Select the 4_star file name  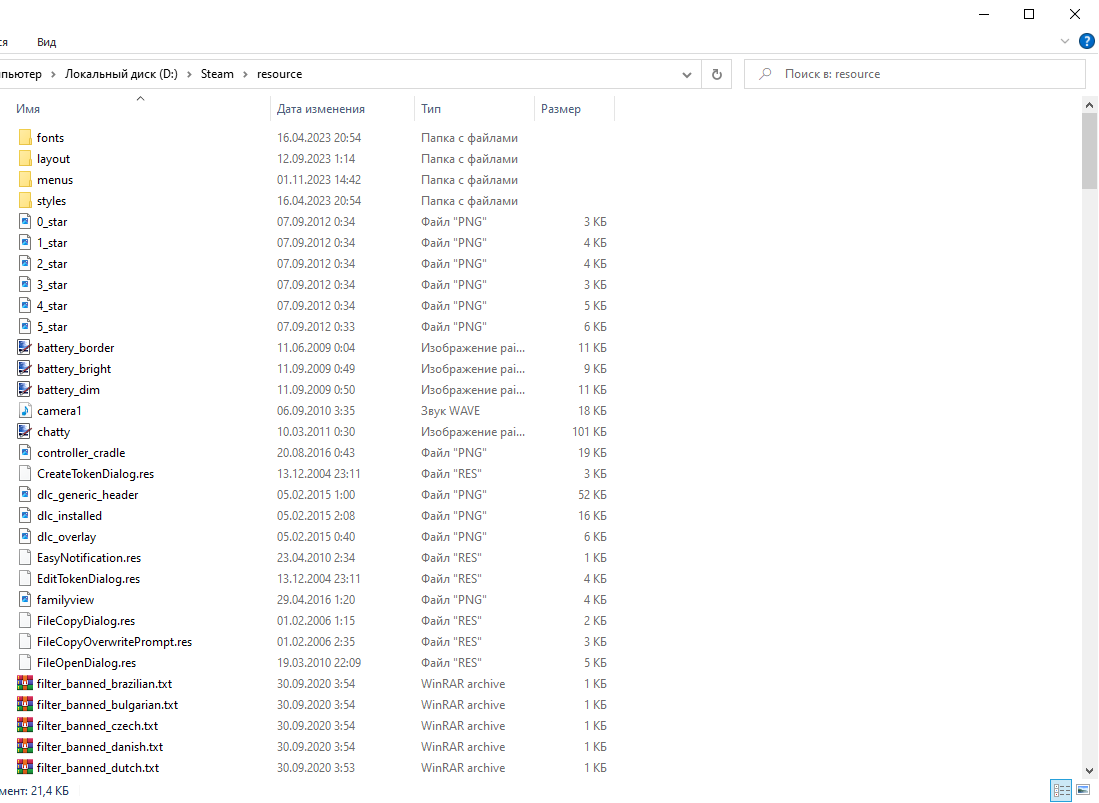click(53, 306)
